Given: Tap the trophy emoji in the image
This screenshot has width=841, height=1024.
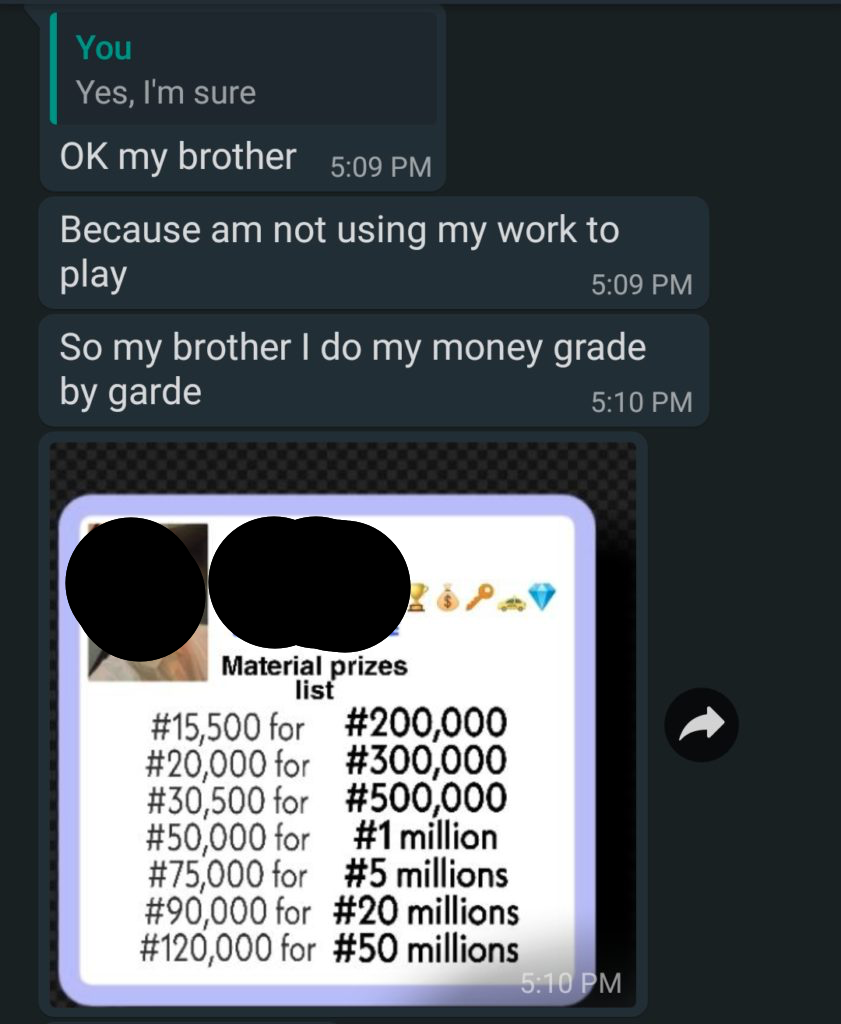Looking at the screenshot, I should pyautogui.click(x=418, y=596).
